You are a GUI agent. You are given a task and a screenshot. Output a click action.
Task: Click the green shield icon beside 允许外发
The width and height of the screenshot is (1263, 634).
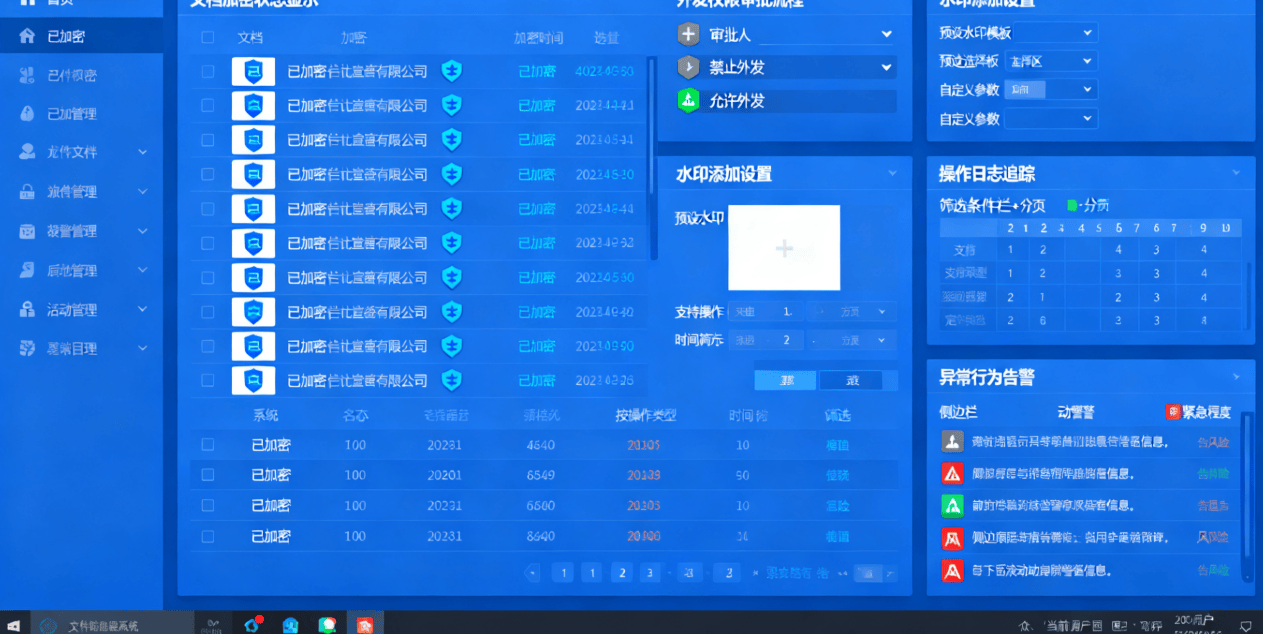click(688, 101)
